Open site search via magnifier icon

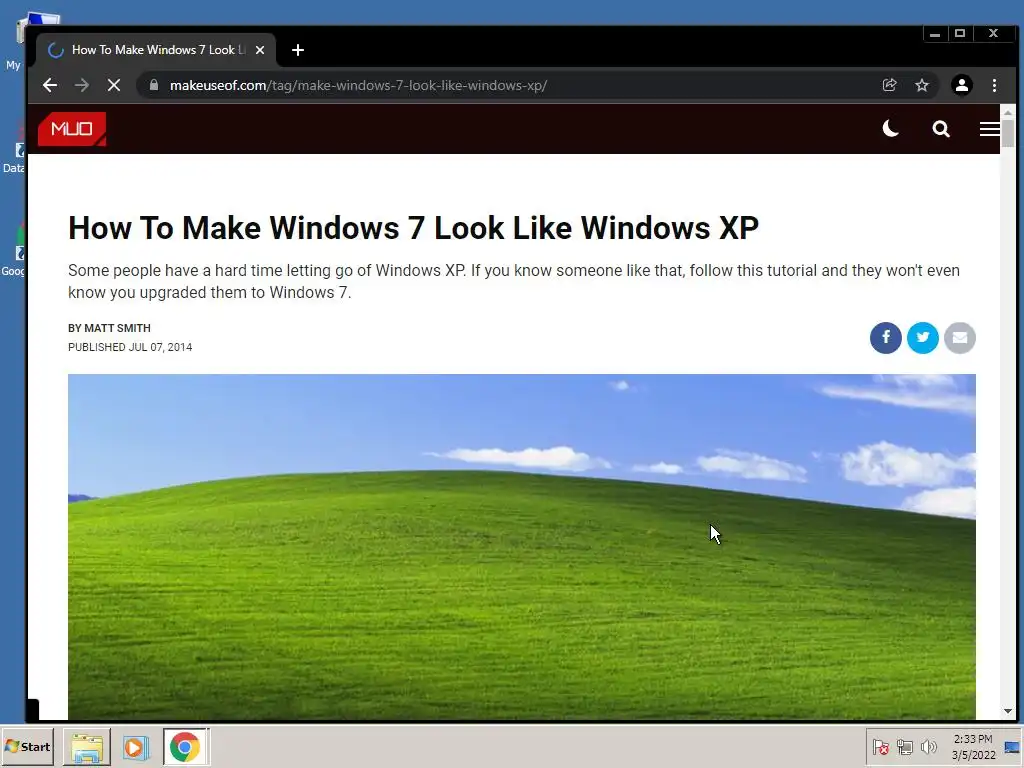(x=940, y=129)
